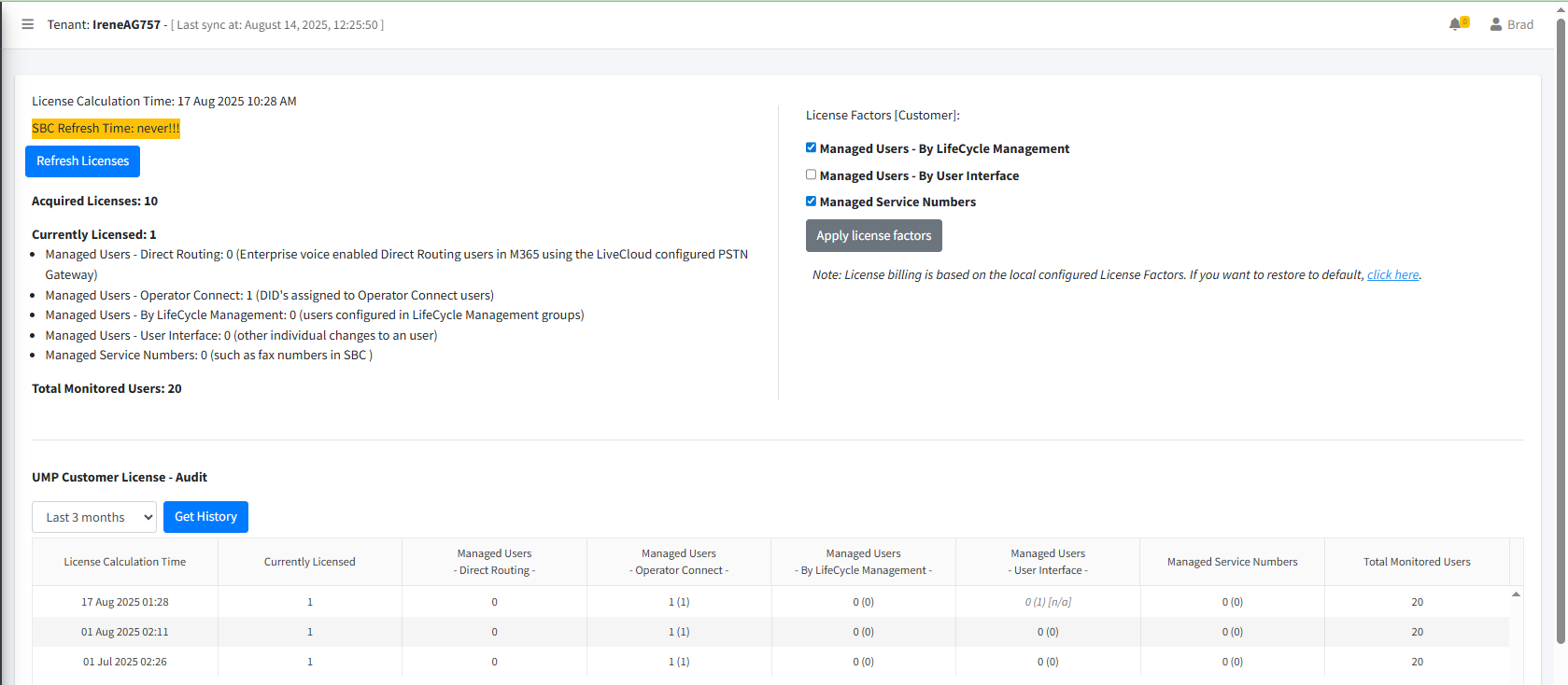Click the Get History button
1568x685 pixels.
coord(205,517)
